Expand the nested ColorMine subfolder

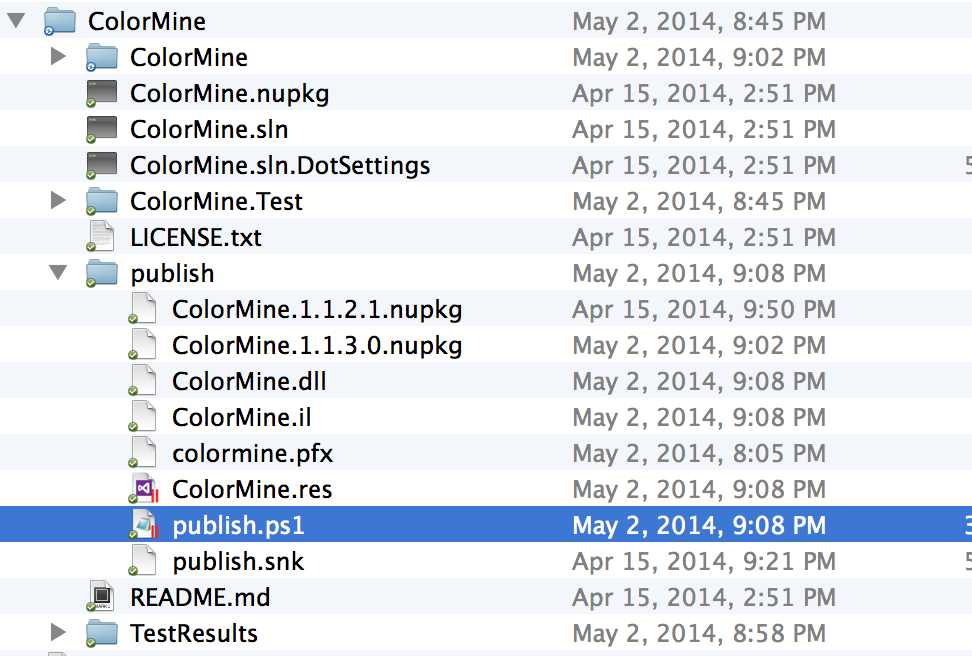click(58, 56)
